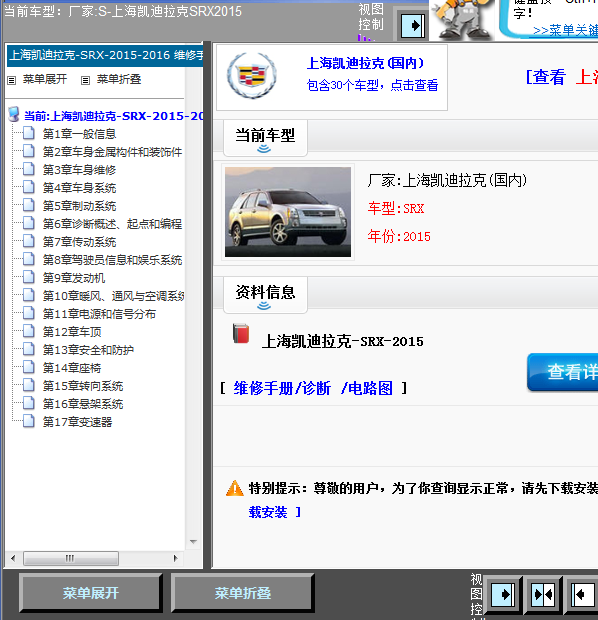The image size is (598, 620).
Task: Open 上海凯迪拉克(国内) brand link
Action: tap(365, 63)
